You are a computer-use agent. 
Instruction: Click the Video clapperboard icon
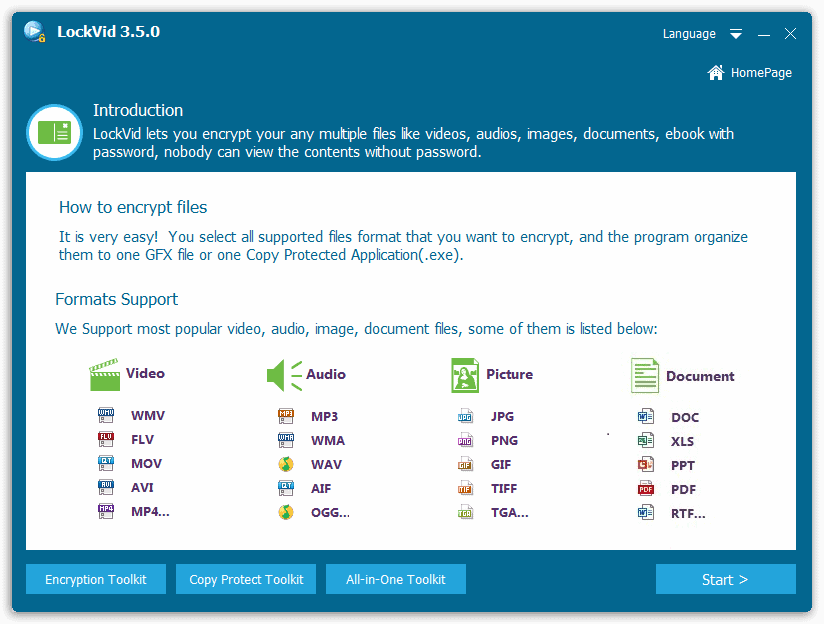(104, 375)
